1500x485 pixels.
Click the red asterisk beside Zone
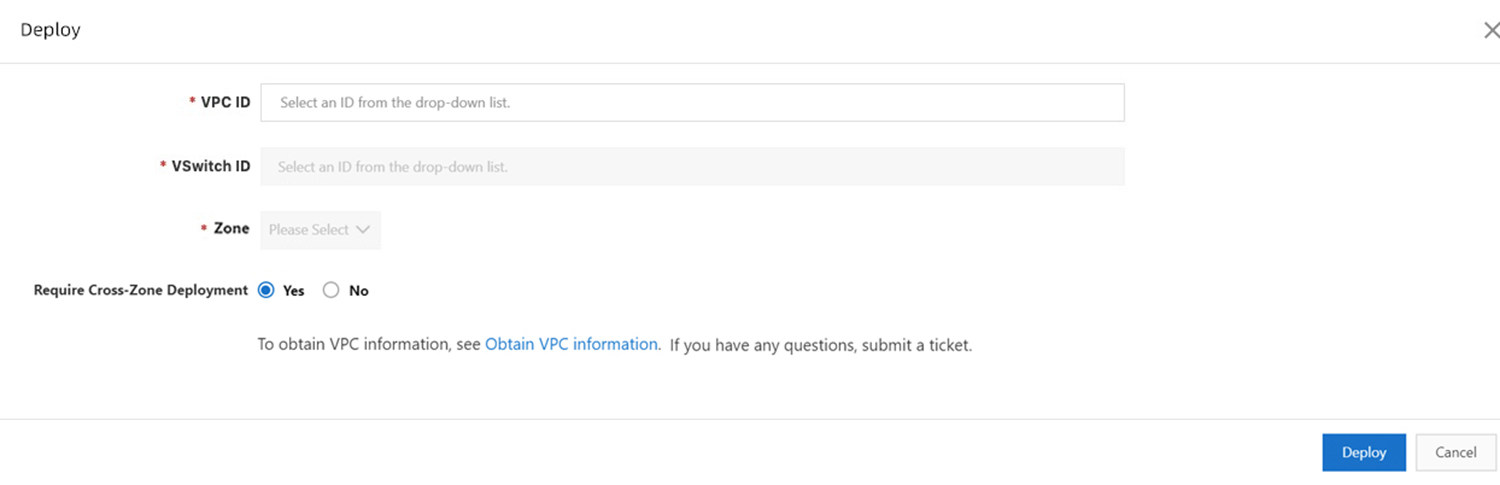(204, 229)
